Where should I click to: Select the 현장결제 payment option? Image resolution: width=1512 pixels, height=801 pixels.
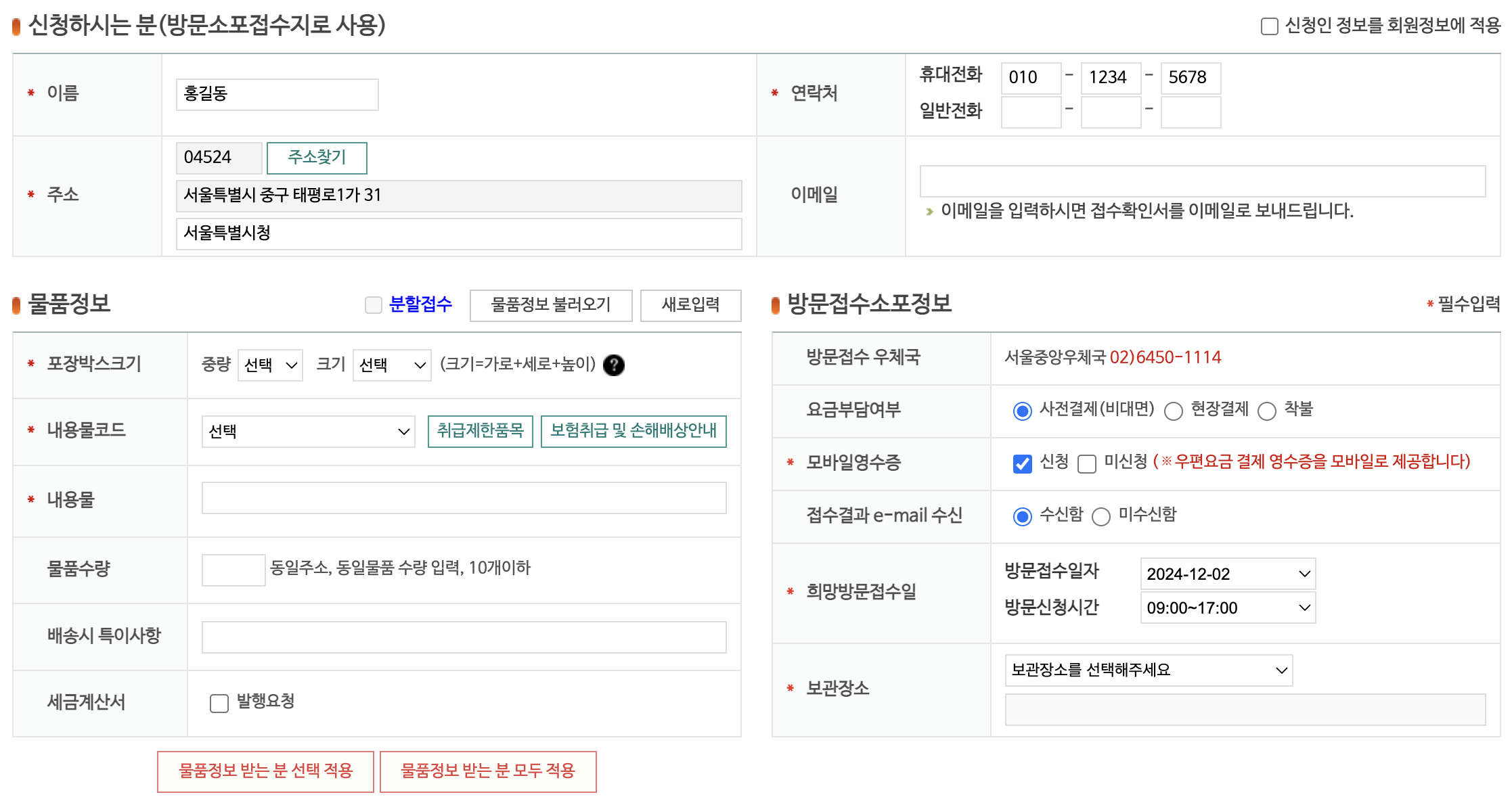coord(1173,411)
